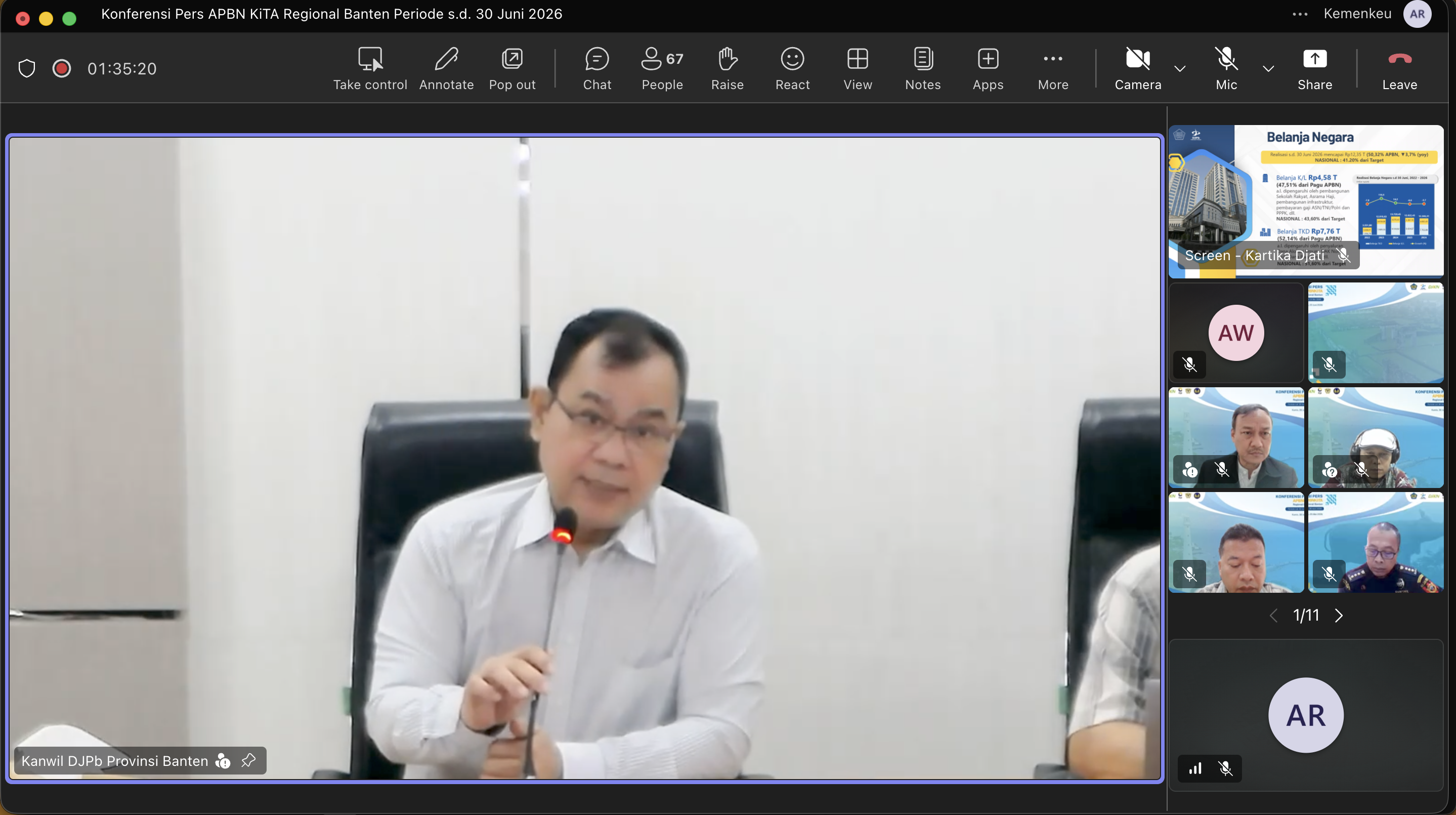Add Apps to the meeting

click(988, 68)
